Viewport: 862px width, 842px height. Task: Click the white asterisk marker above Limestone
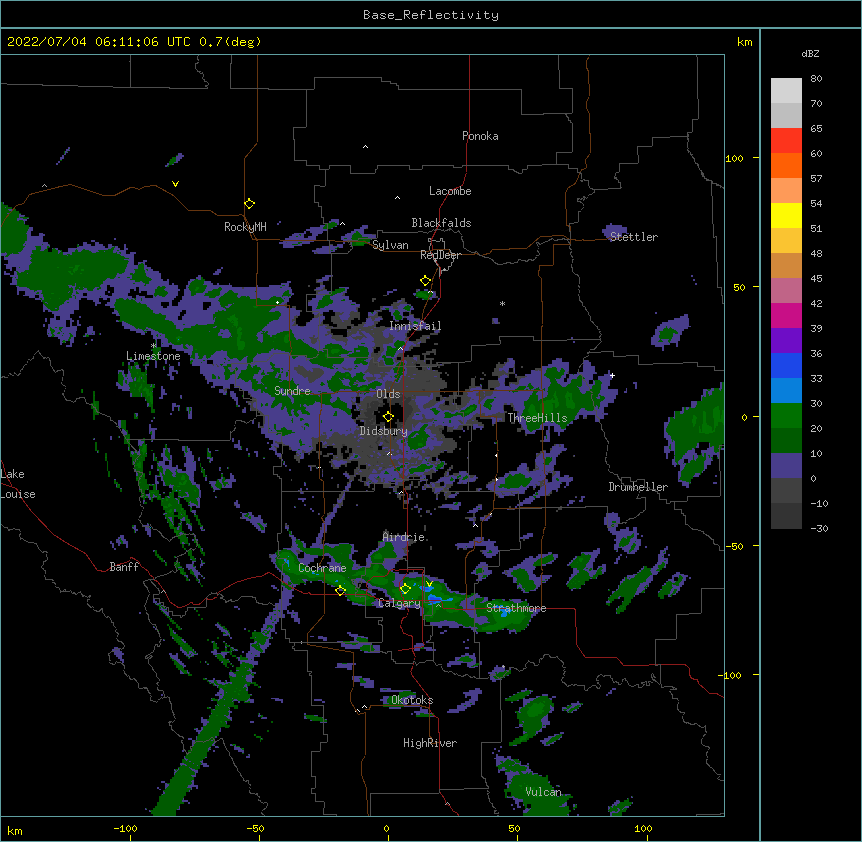coord(153,346)
